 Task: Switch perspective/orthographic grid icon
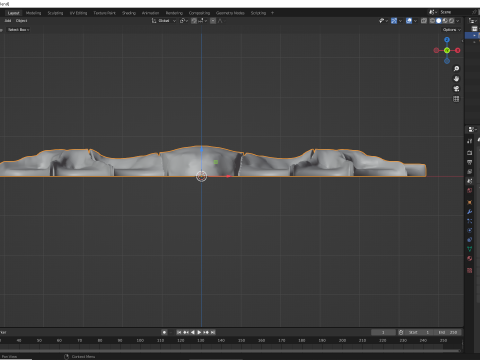(x=456, y=99)
